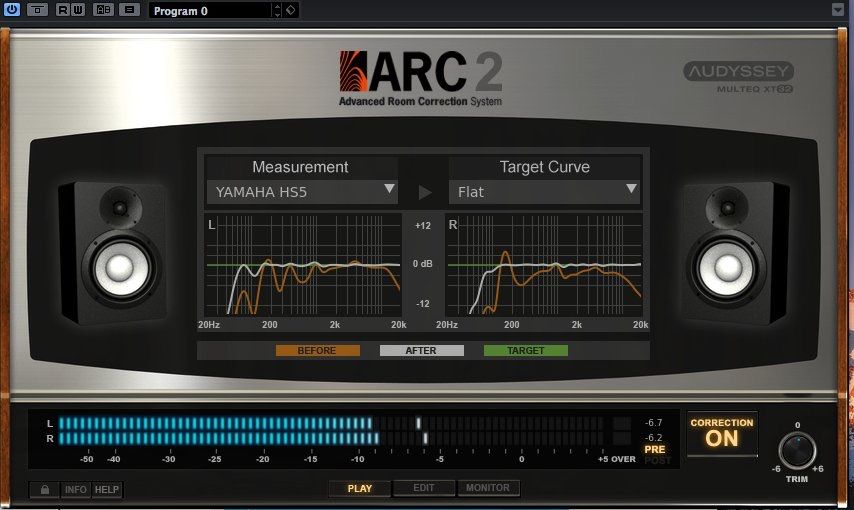Viewport: 854px width, 510px height.
Task: Switch to the MONITOR tab
Action: pyautogui.click(x=488, y=488)
